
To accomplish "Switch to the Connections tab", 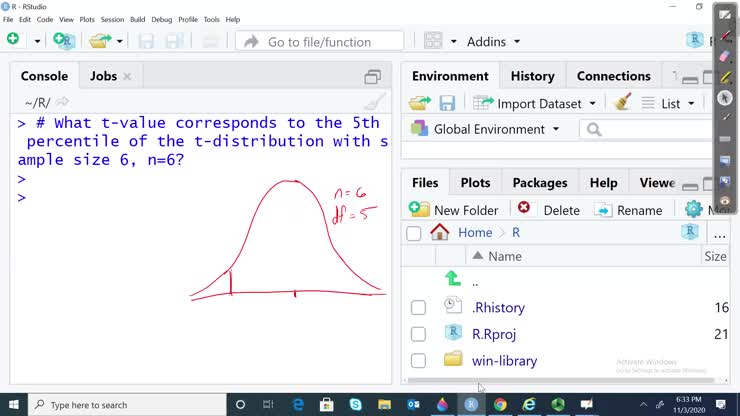I will click(614, 76).
